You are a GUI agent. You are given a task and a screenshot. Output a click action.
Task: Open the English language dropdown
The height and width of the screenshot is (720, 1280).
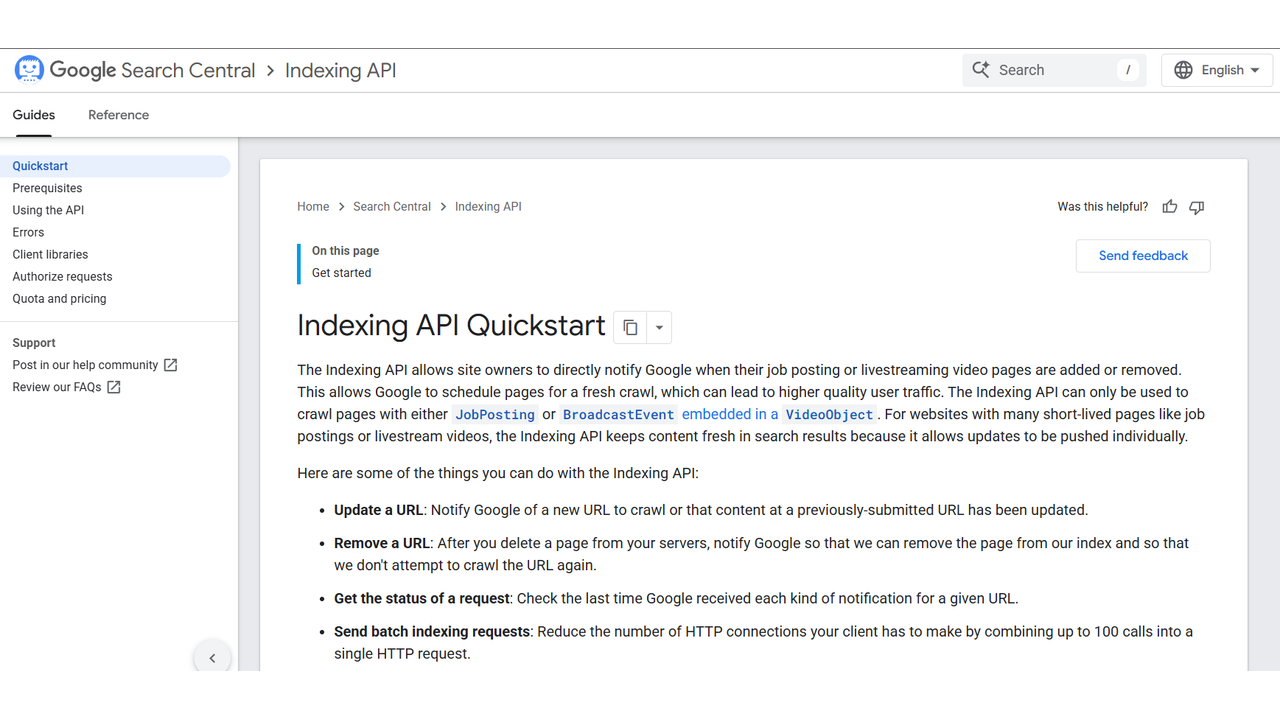tap(1217, 70)
